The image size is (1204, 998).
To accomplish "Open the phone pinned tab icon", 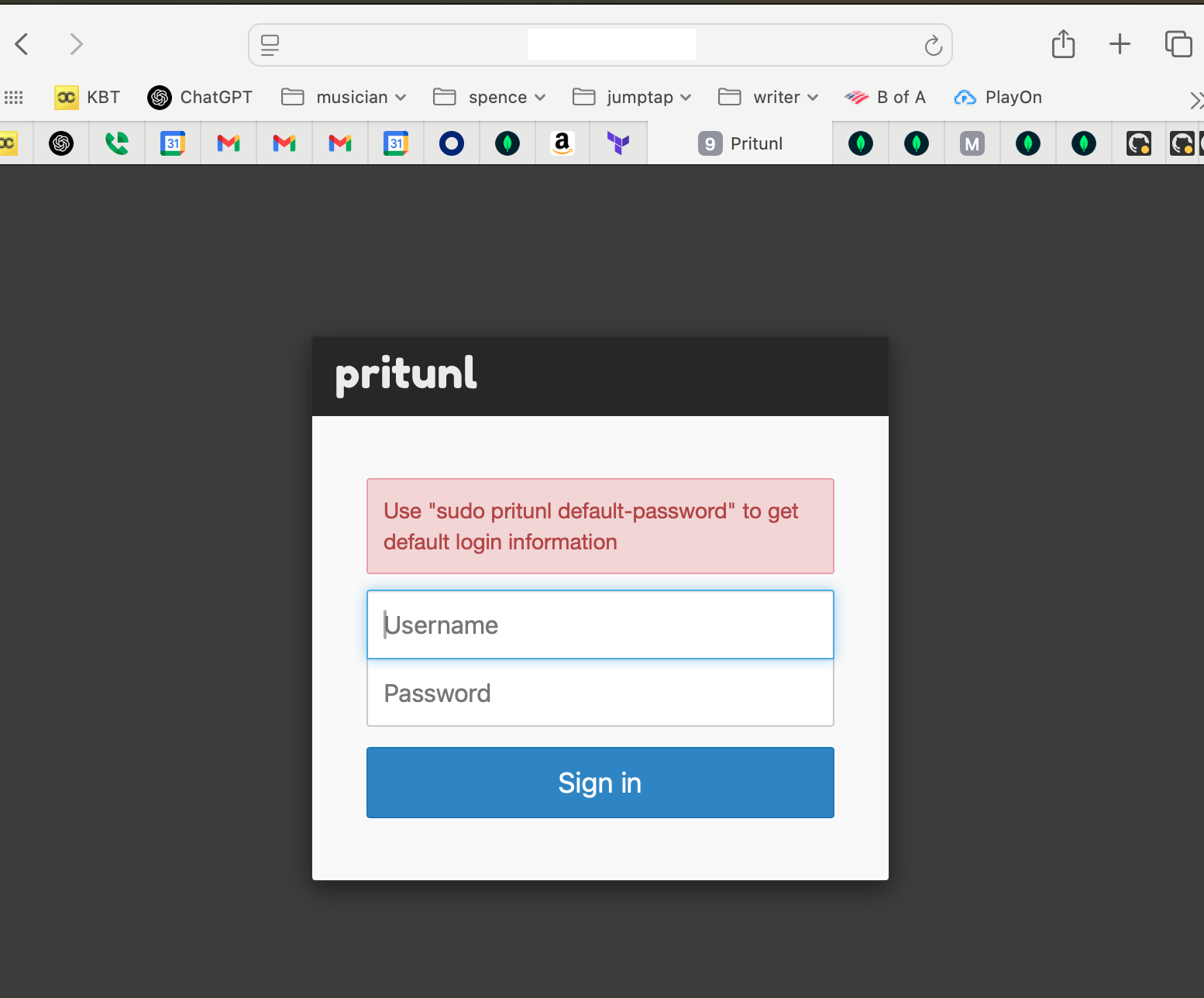I will point(117,143).
